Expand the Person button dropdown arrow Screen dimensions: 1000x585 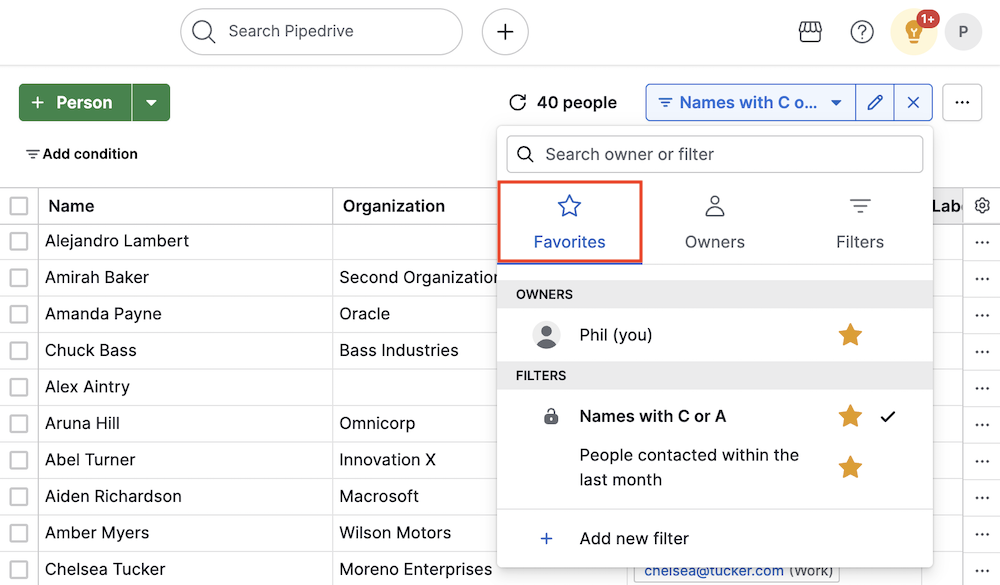tap(152, 101)
